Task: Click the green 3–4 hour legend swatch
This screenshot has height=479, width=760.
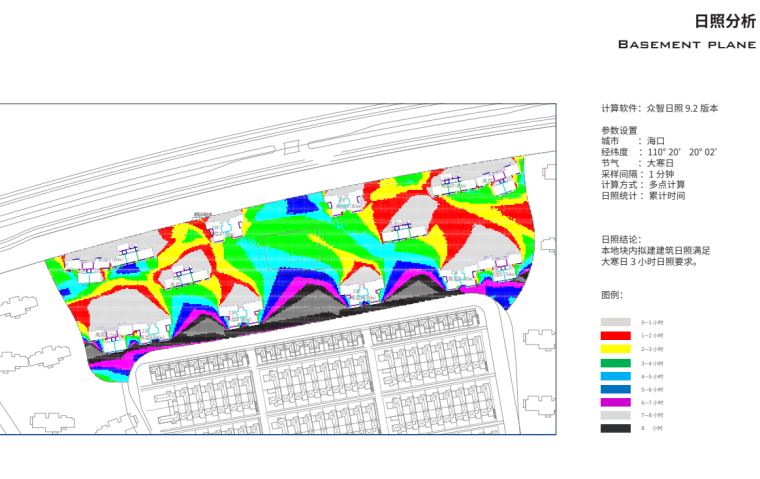Action: coord(615,362)
